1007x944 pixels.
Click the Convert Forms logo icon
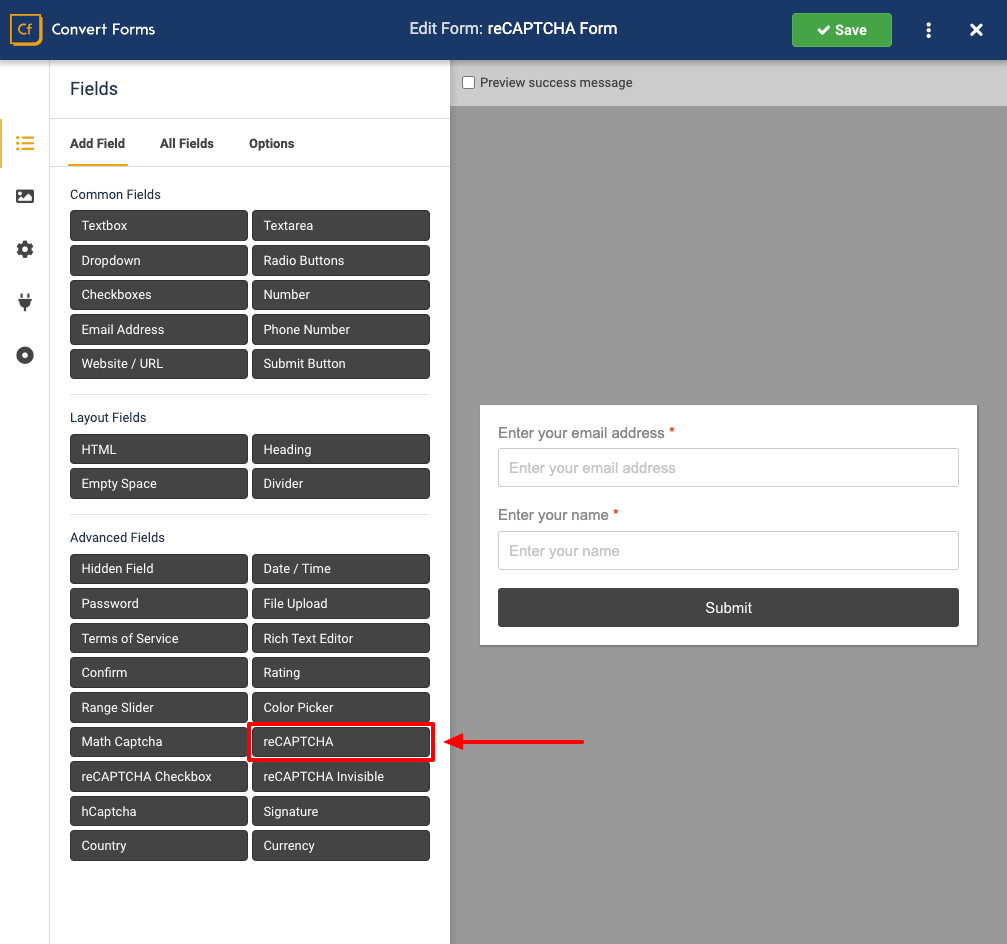click(26, 30)
